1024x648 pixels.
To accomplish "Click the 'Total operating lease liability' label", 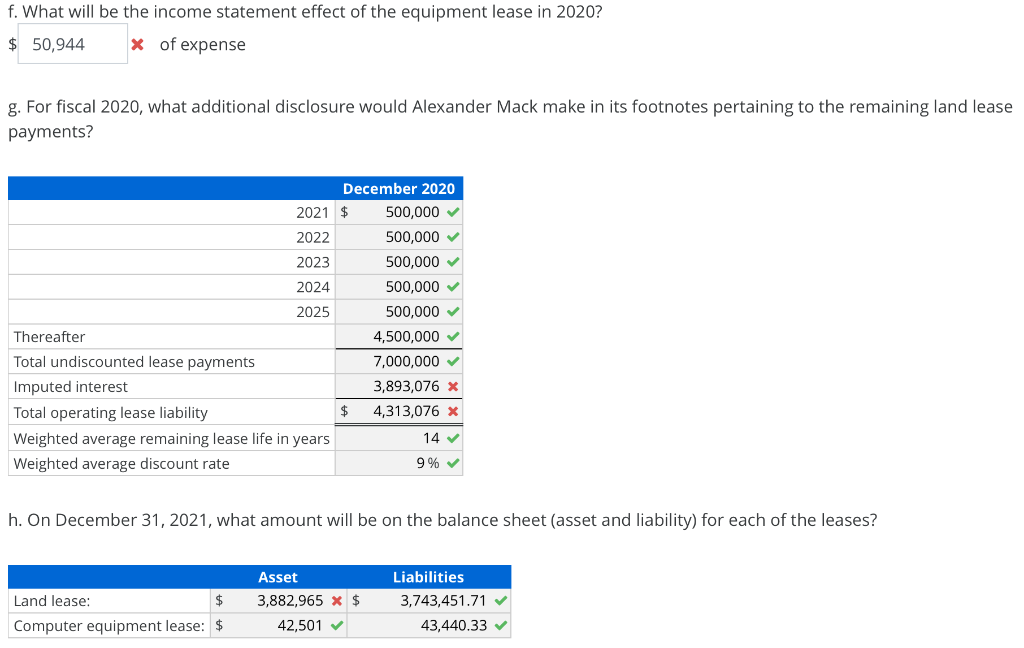I will [110, 413].
